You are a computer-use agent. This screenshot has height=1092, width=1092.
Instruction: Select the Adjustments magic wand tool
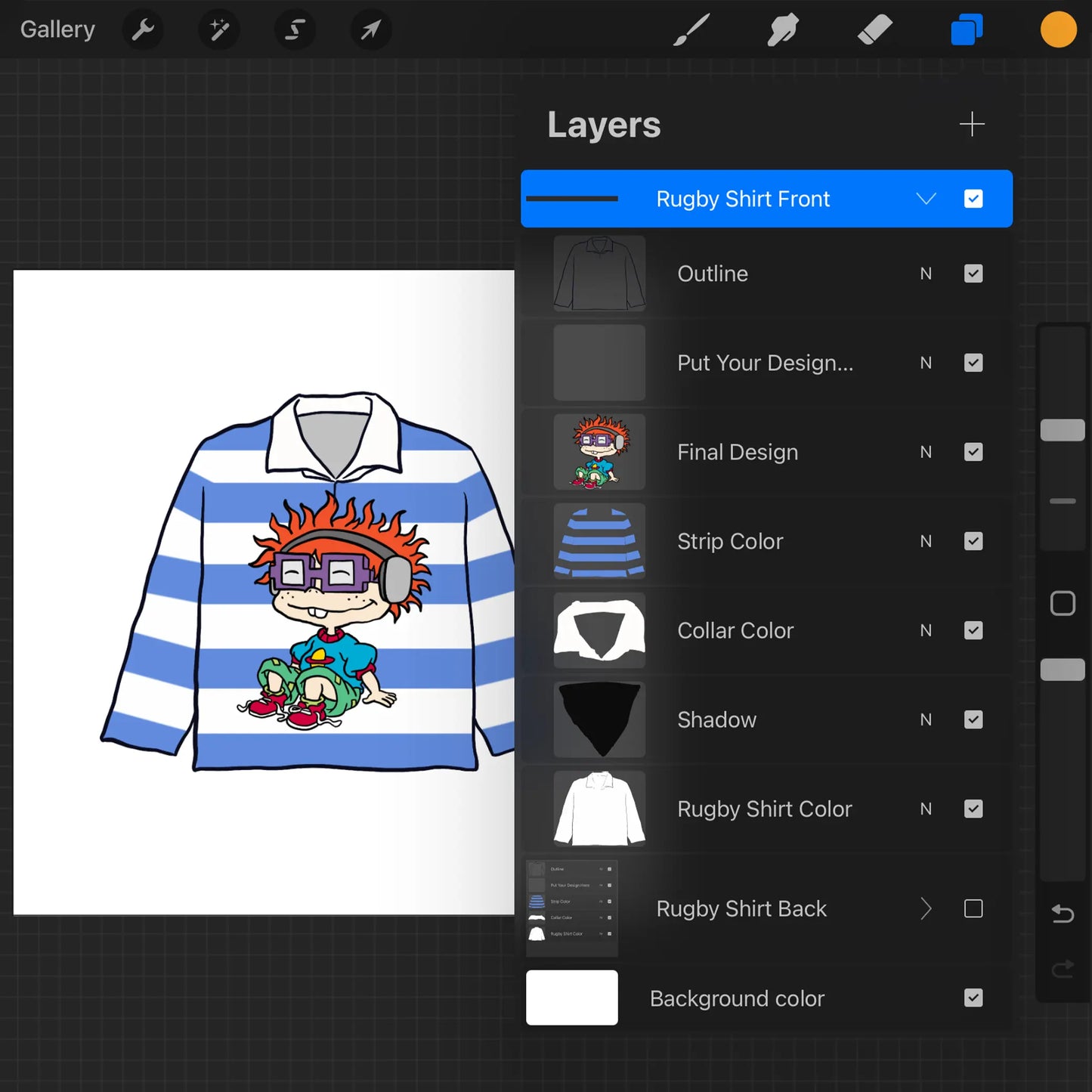pyautogui.click(x=218, y=29)
